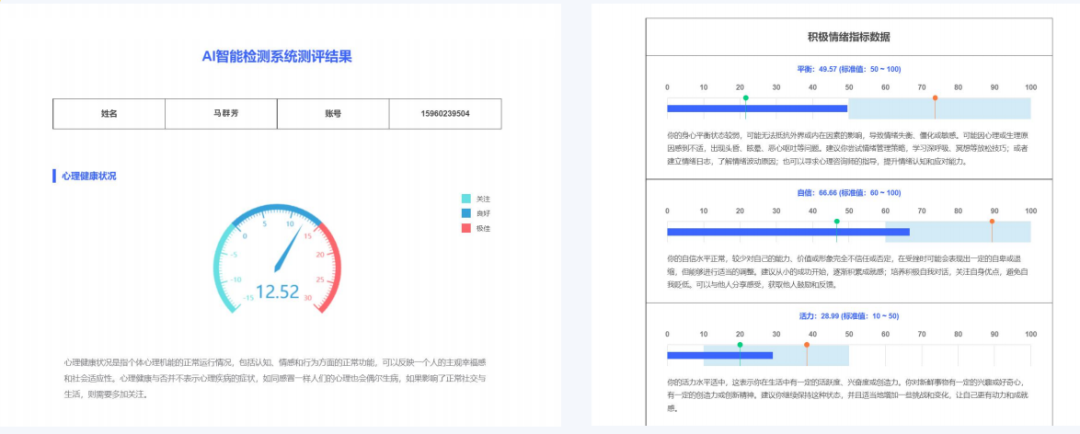Click the paragraph starting 心理健康状况是指个体
Image resolution: width=1080 pixels, height=434 pixels.
(x=275, y=378)
